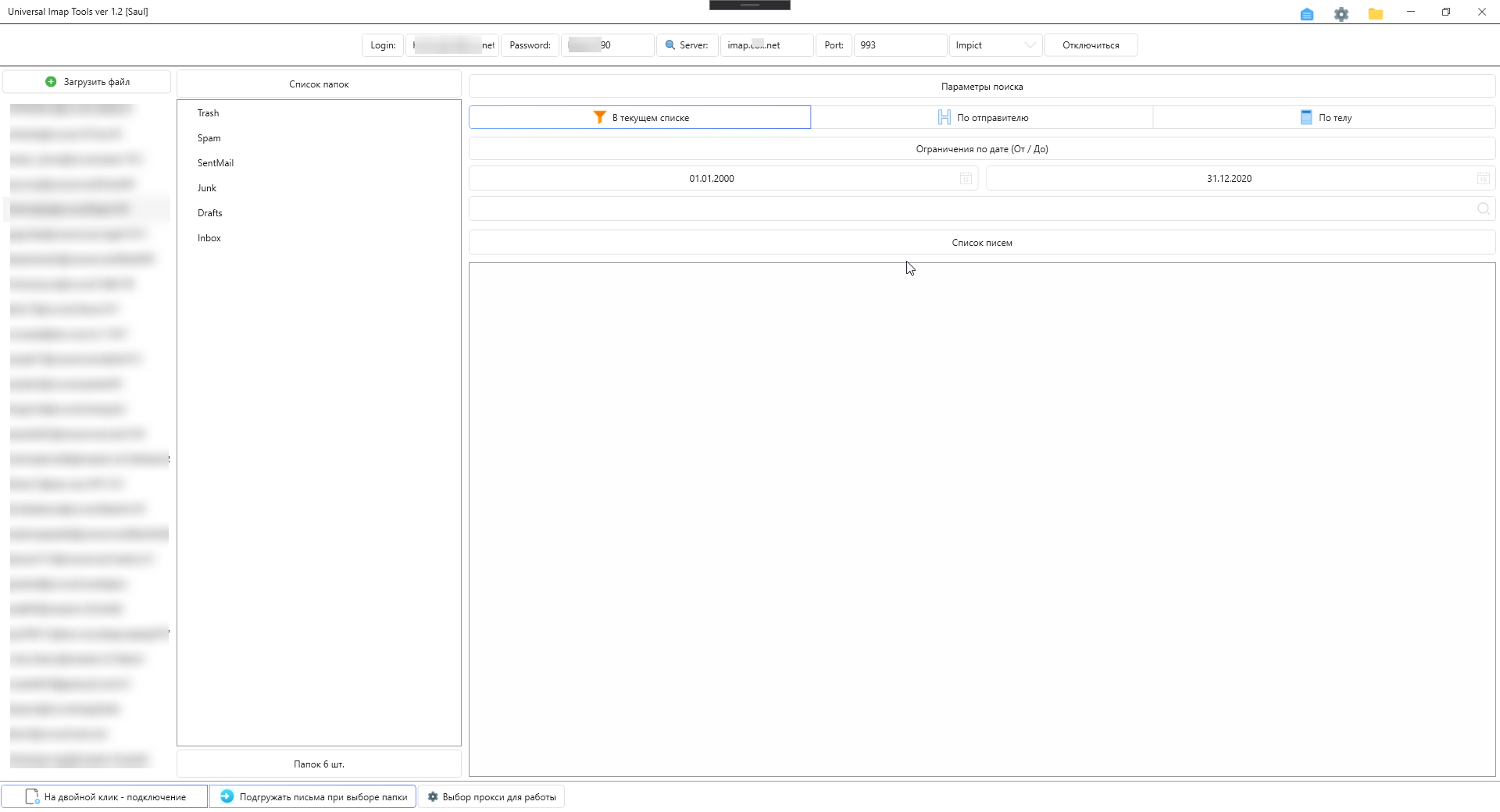Open settings via the gear icon
Screen dimensions: 1500x812
[1341, 14]
